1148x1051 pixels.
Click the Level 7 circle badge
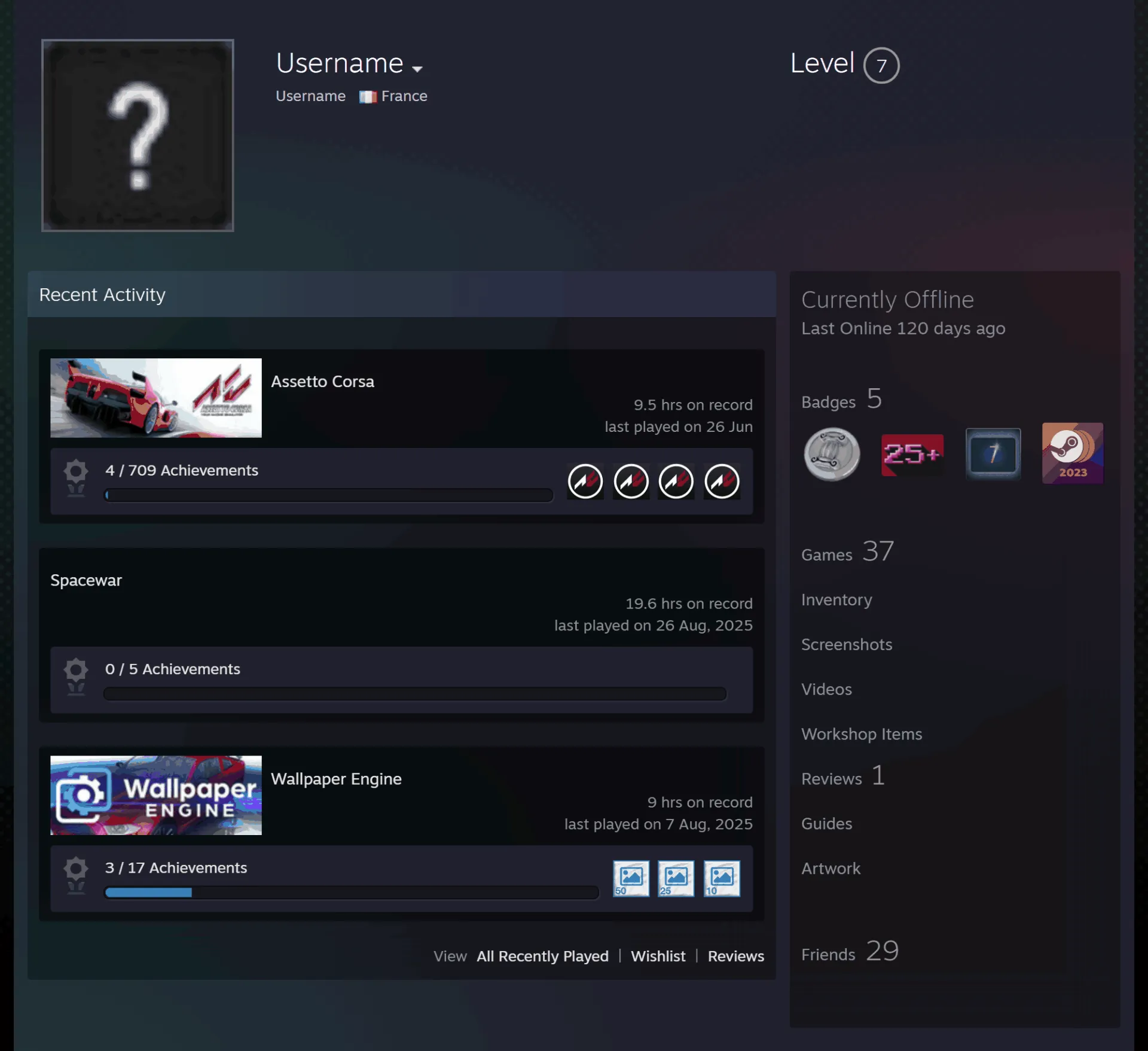881,65
